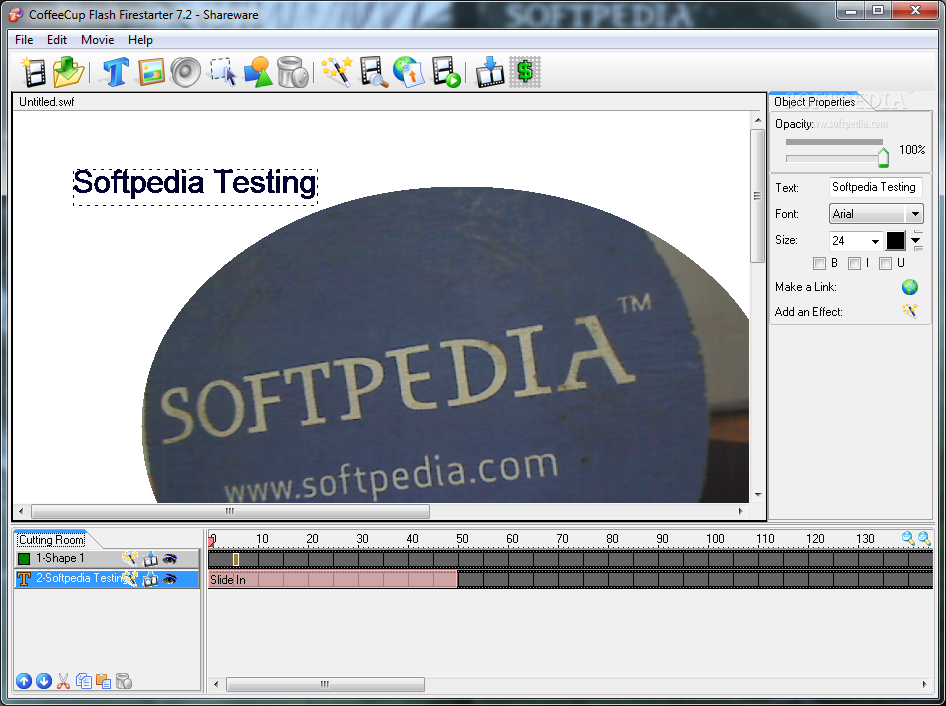The height and width of the screenshot is (706, 946).
Task: Click the canvas vertical scrollbar up arrow
Action: (x=758, y=120)
